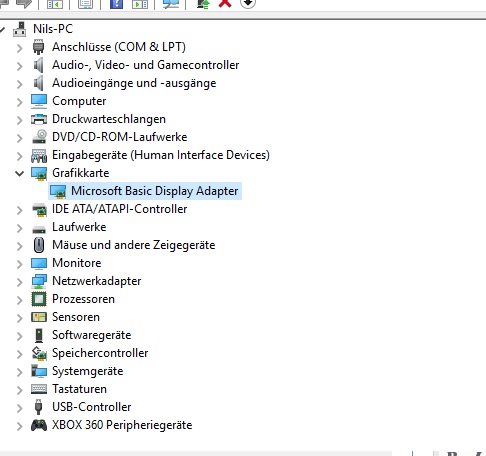Click the chip icon beside Prozessoren

click(39, 299)
